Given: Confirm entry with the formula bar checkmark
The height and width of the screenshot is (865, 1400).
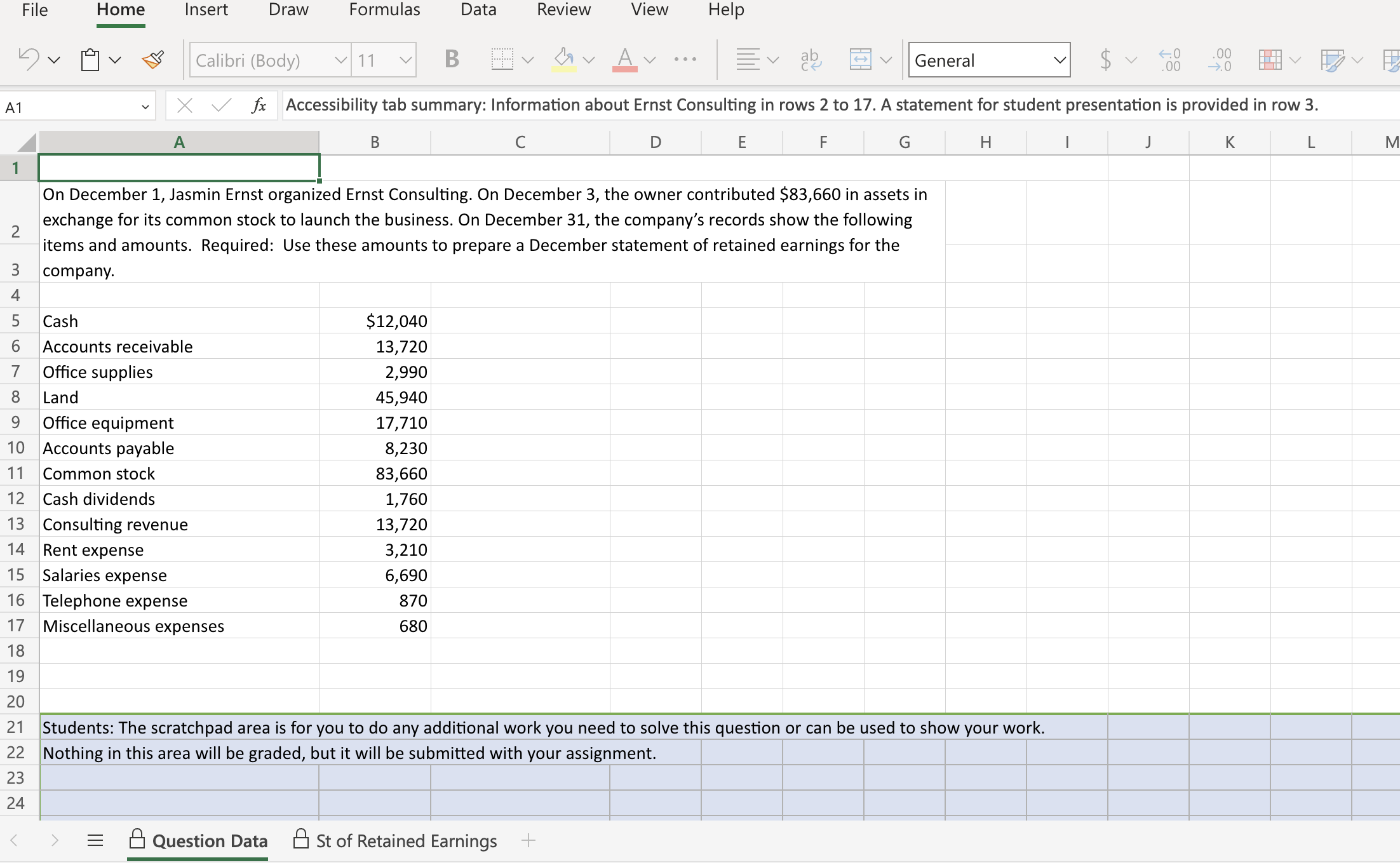Looking at the screenshot, I should 220,105.
